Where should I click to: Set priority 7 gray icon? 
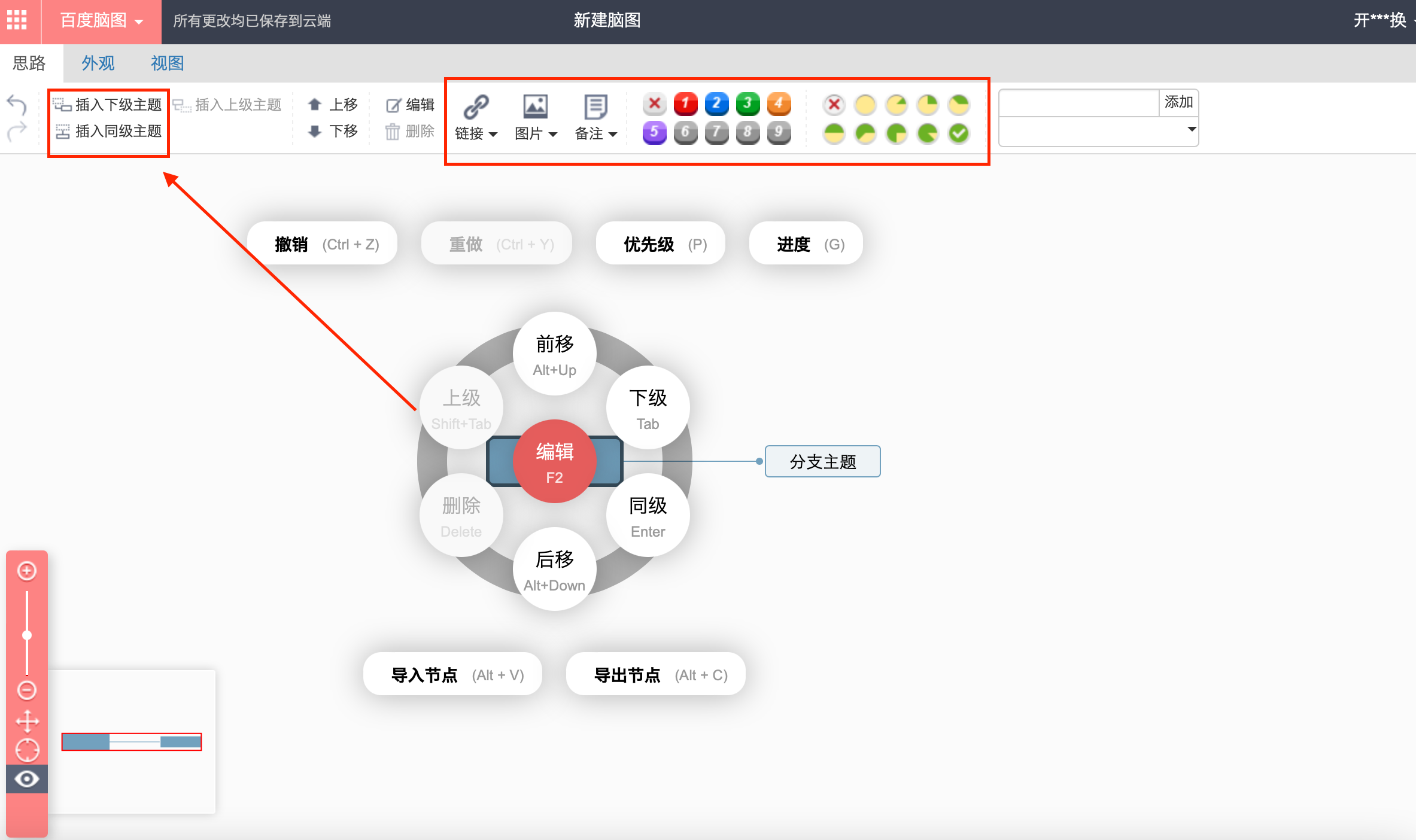coord(717,133)
